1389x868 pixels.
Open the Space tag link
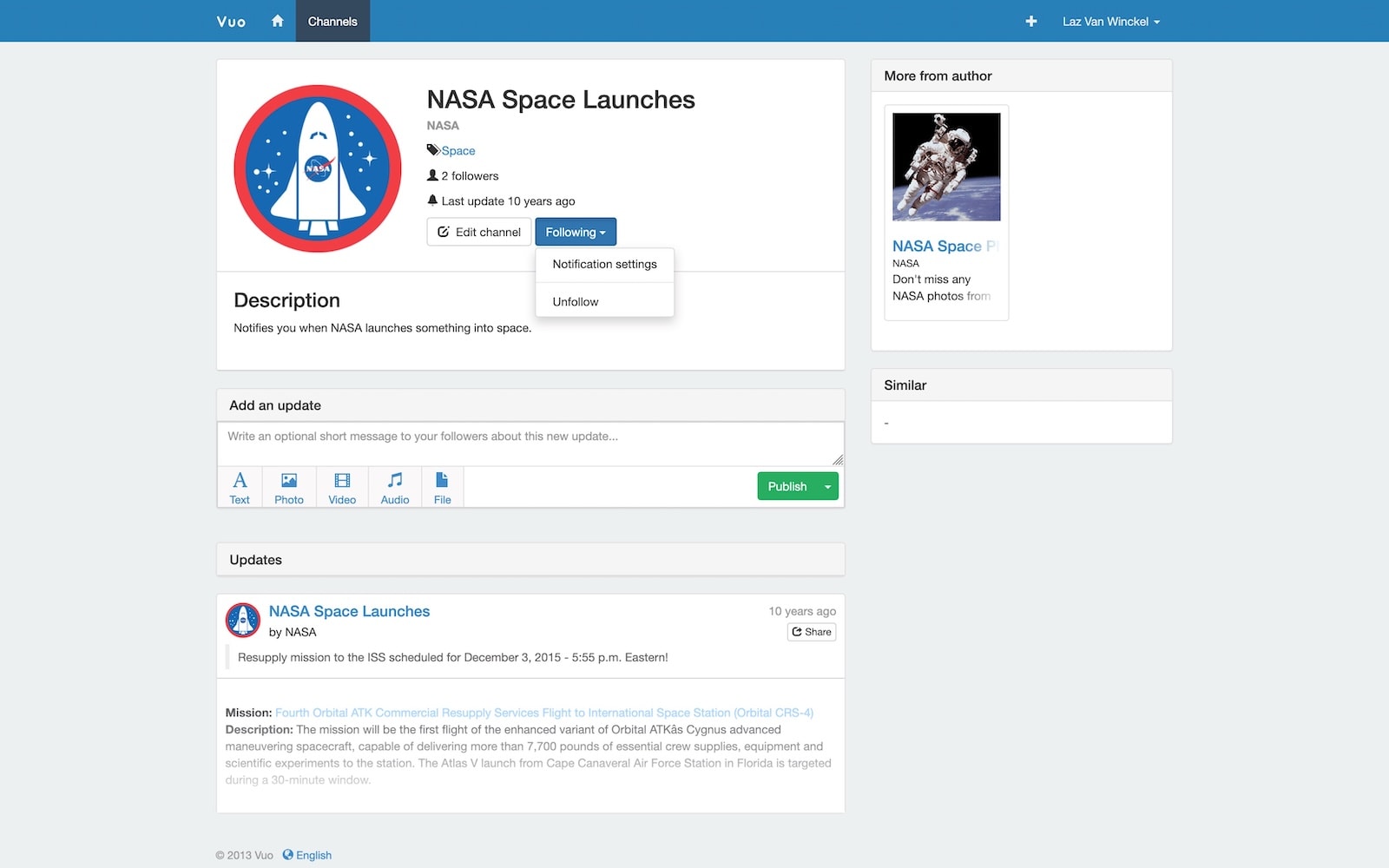[x=458, y=151]
